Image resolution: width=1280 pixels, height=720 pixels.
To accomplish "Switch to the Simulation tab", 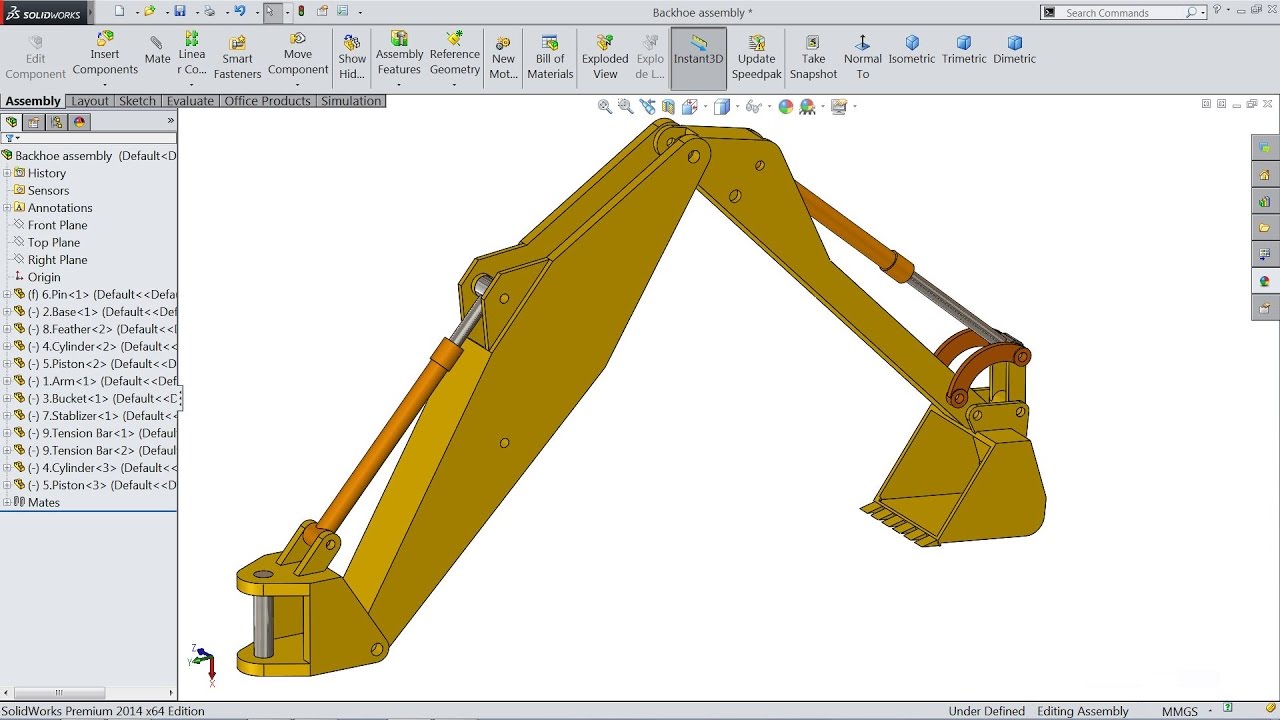I will pyautogui.click(x=351, y=100).
